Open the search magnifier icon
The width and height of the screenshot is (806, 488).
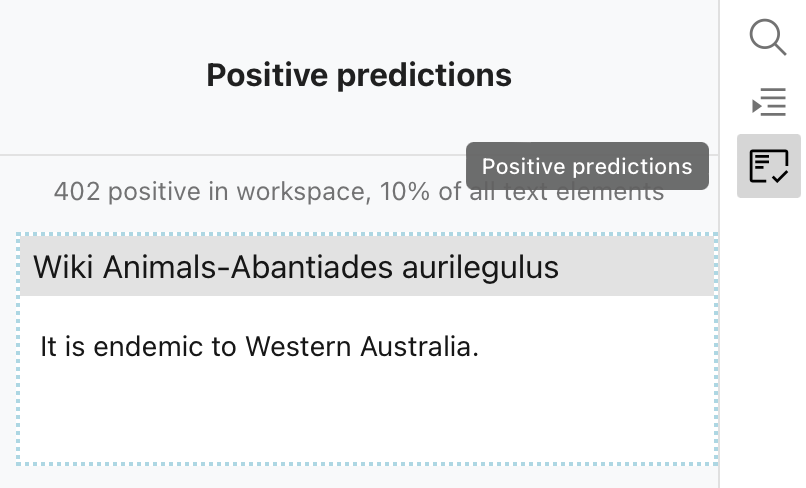click(768, 37)
